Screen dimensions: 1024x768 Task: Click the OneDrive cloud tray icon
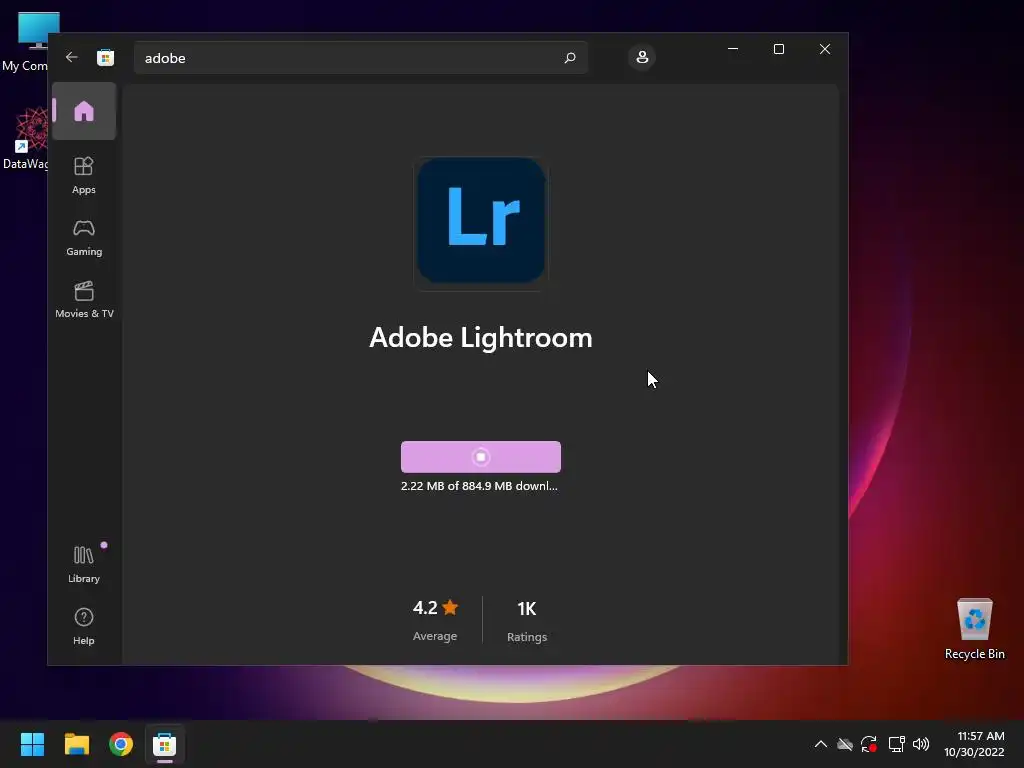click(845, 744)
